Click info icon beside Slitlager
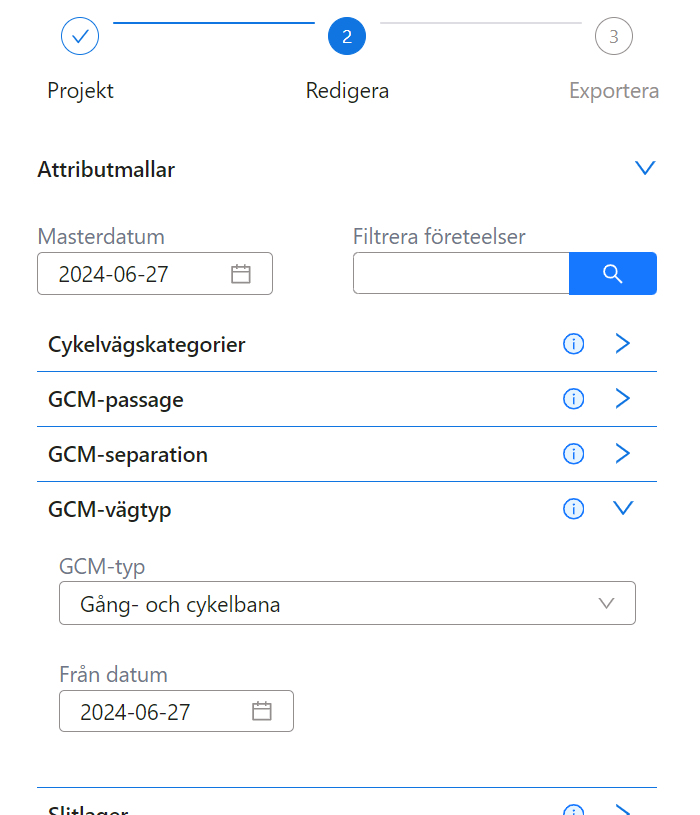 tap(573, 811)
